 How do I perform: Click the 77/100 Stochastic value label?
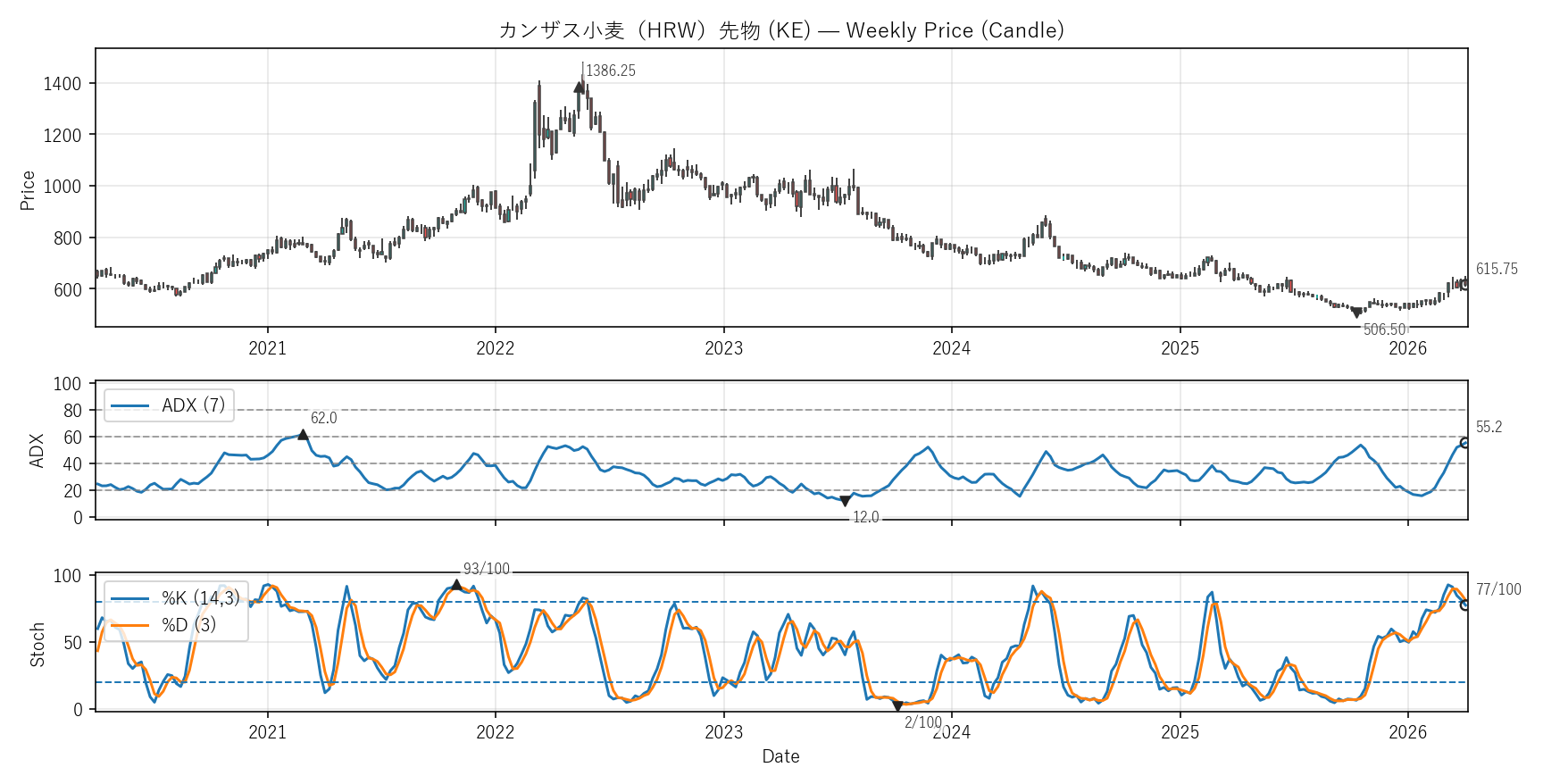[x=1498, y=589]
